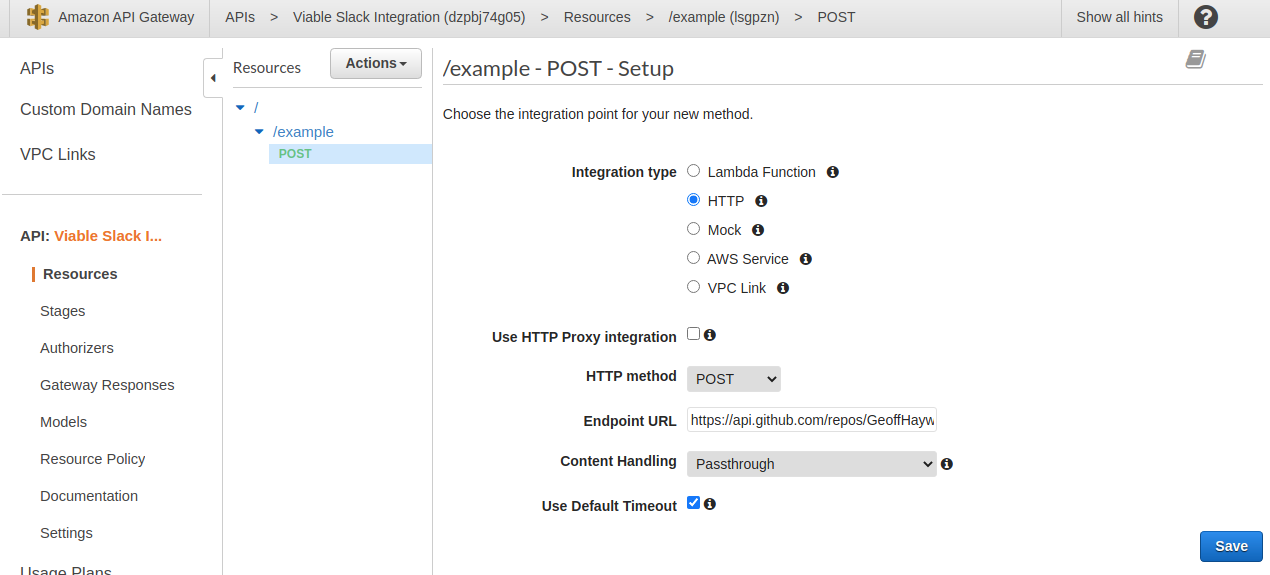
Task: Select Mock integration type
Action: pyautogui.click(x=693, y=229)
